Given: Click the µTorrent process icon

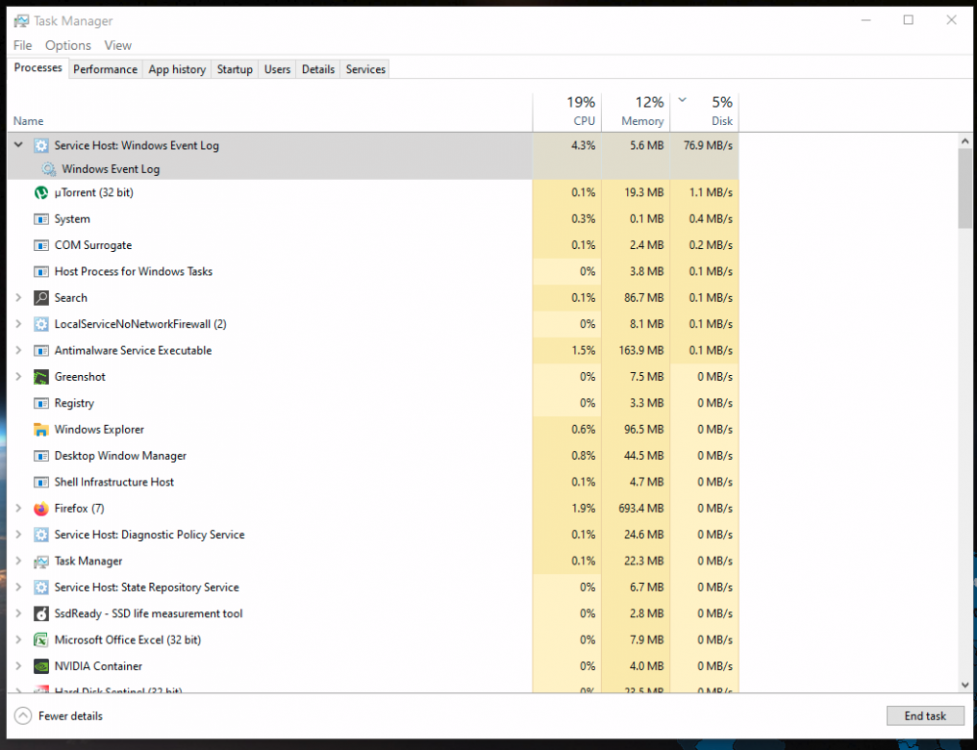Looking at the screenshot, I should pos(41,192).
